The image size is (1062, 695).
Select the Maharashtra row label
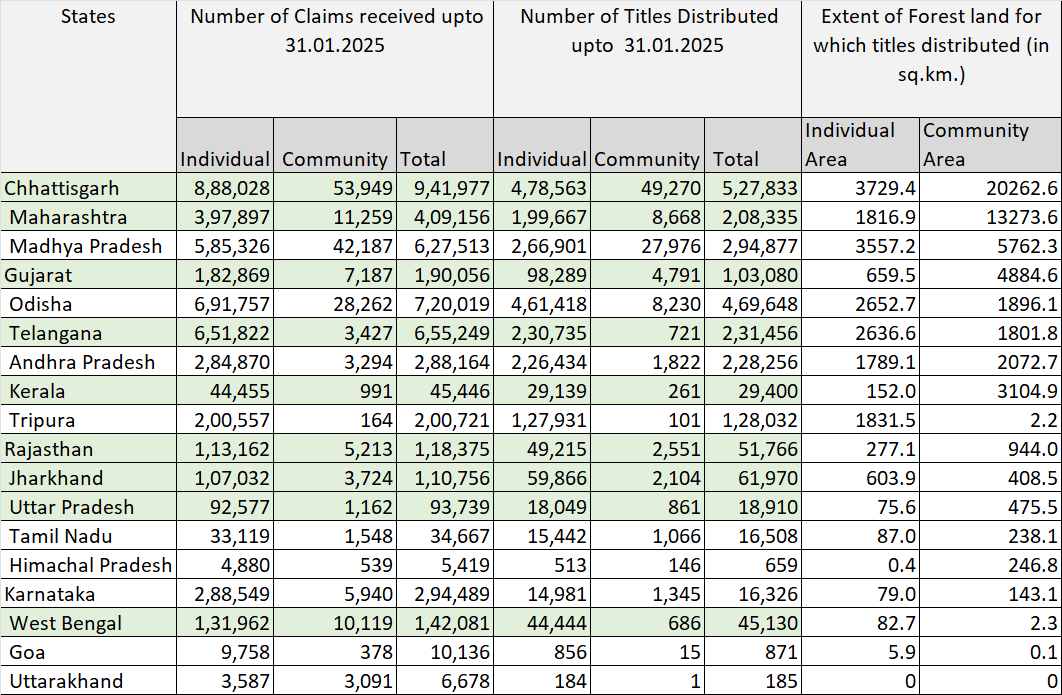(68, 217)
